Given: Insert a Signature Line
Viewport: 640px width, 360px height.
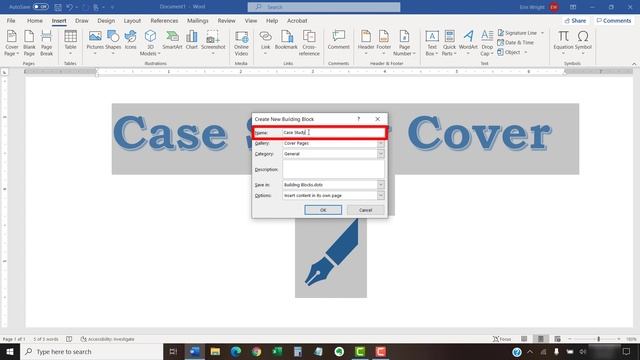Looking at the screenshot, I should (517, 33).
